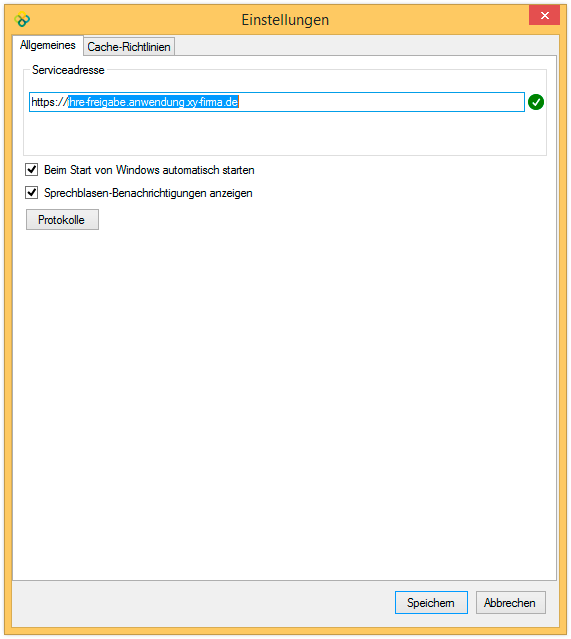This screenshot has height=639, width=571.
Task: Save settings with Speichern button
Action: [431, 602]
